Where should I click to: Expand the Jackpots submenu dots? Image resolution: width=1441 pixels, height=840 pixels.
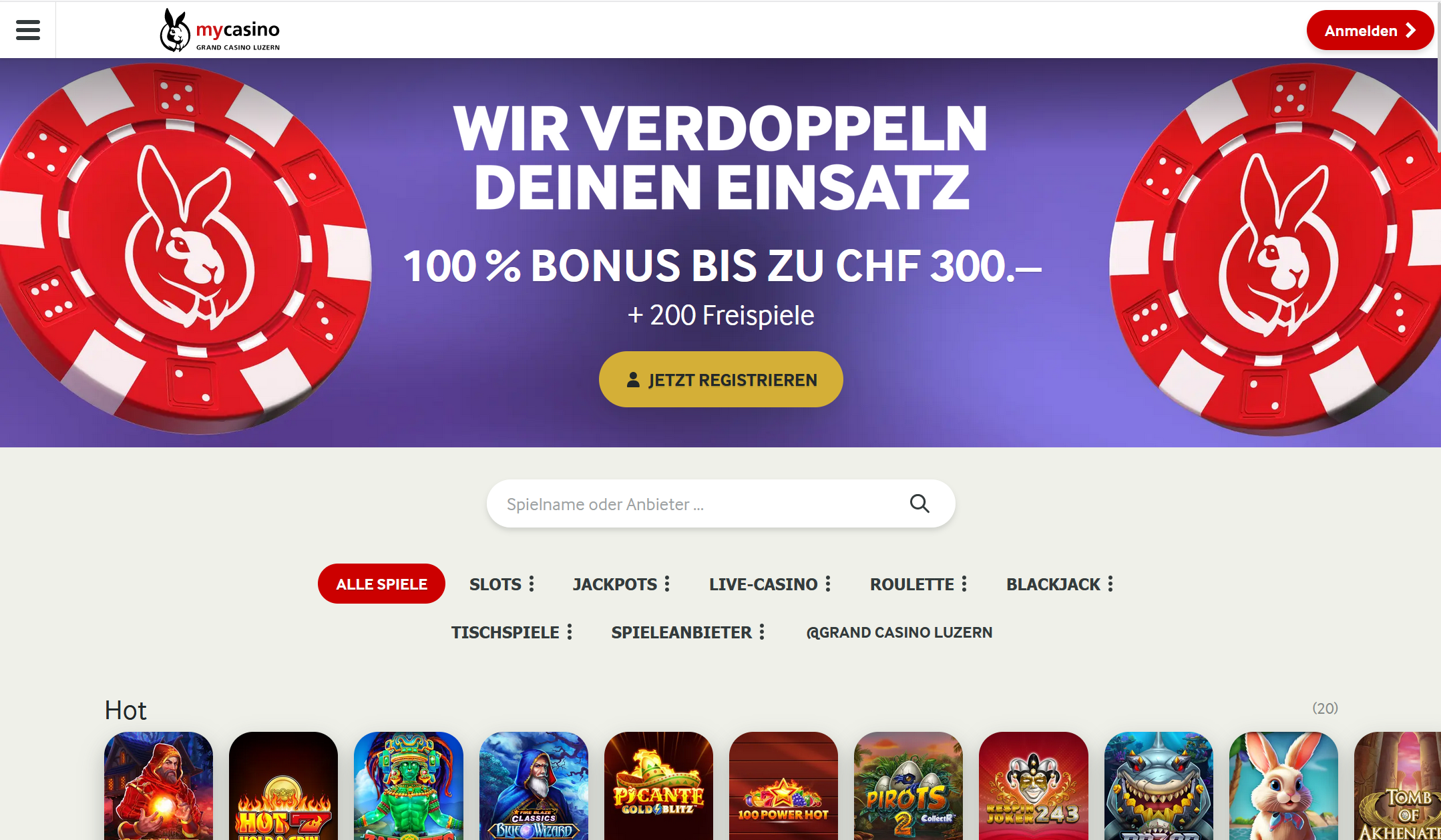[x=667, y=584]
